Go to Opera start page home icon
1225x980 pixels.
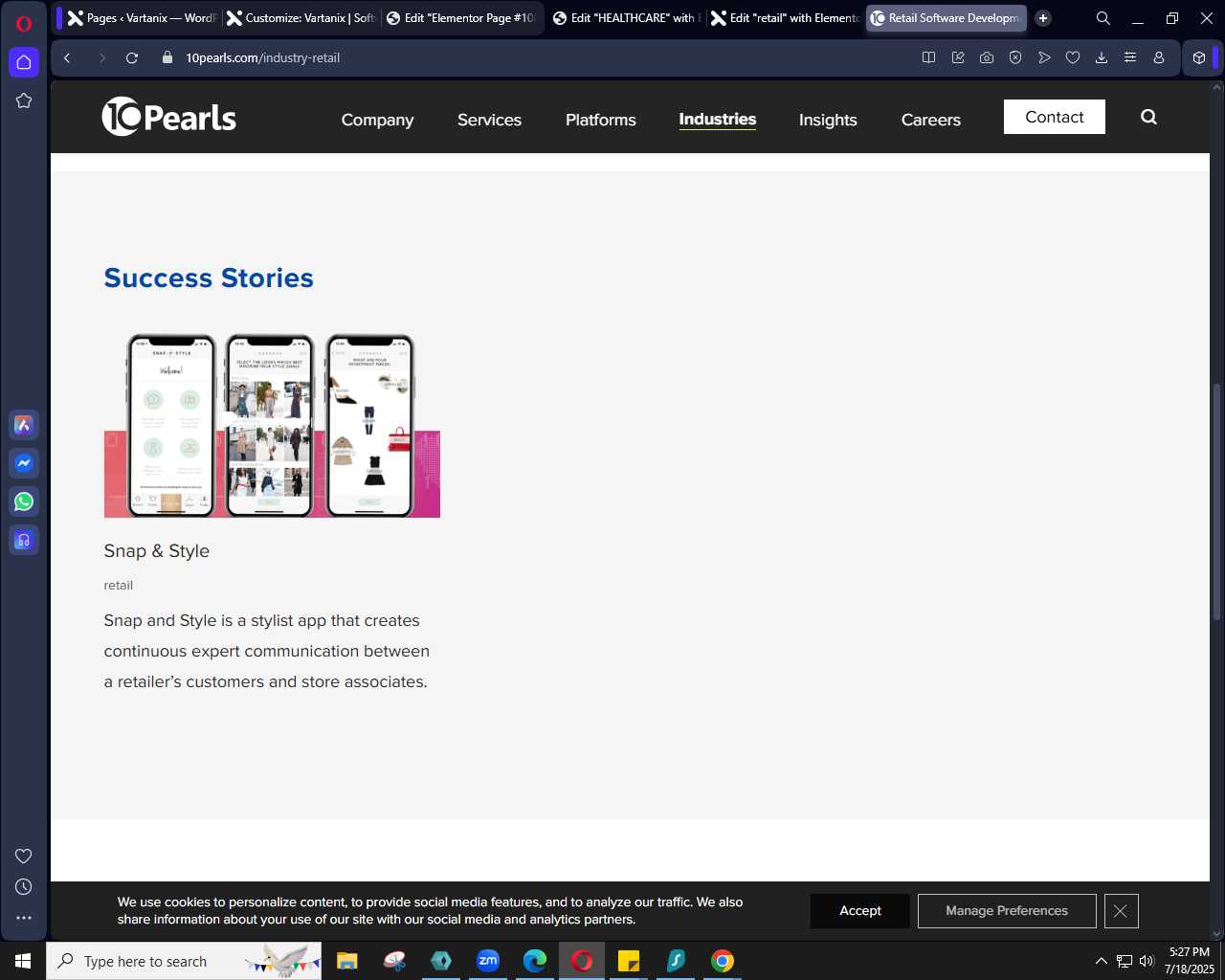click(x=24, y=62)
